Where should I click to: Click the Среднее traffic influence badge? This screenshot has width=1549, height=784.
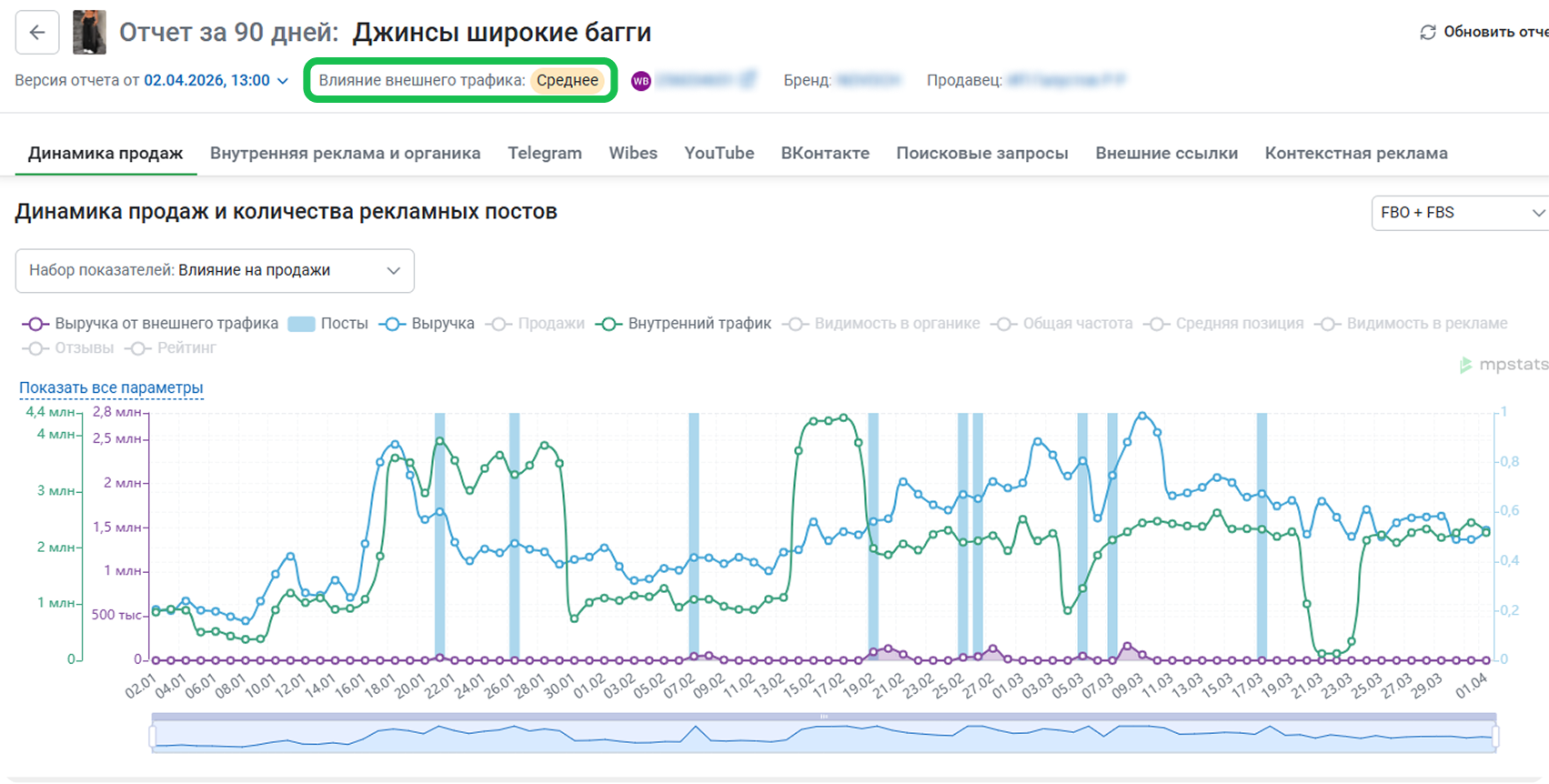567,81
